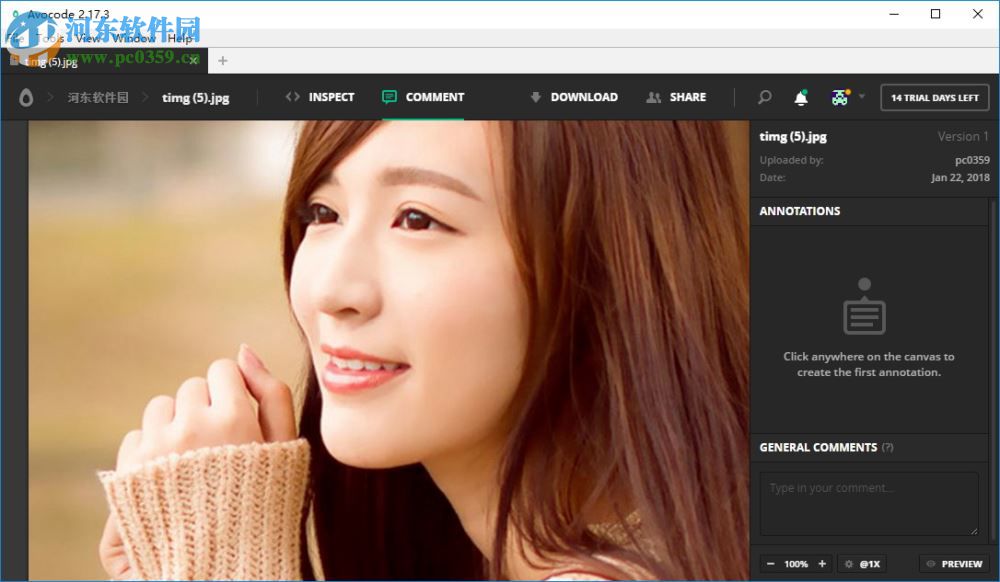
Task: Click the pc0359 uploader name
Action: point(972,160)
